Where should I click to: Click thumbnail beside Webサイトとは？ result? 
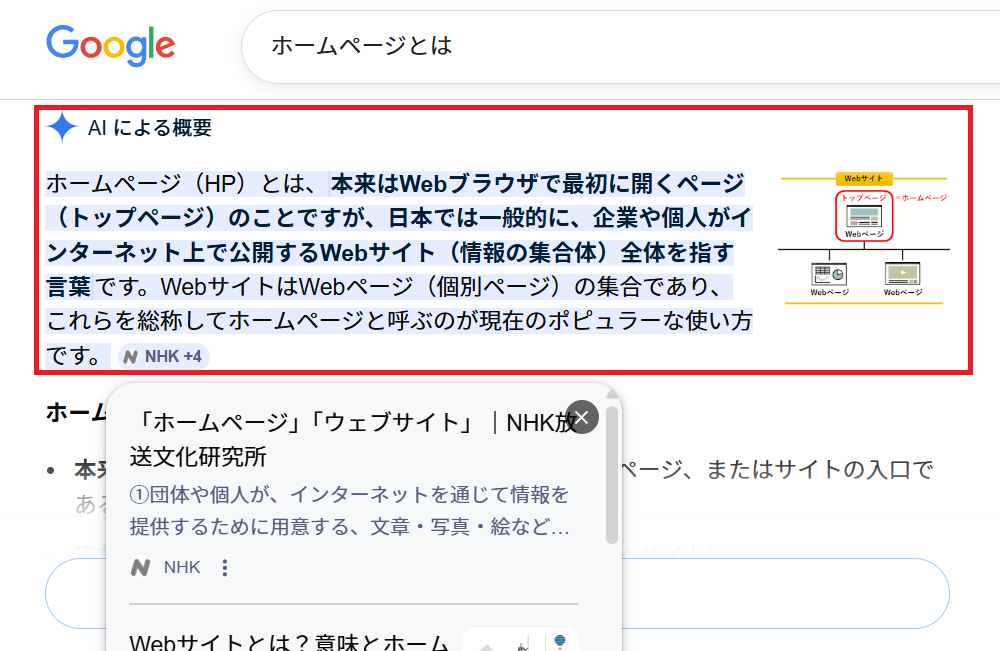point(520,641)
